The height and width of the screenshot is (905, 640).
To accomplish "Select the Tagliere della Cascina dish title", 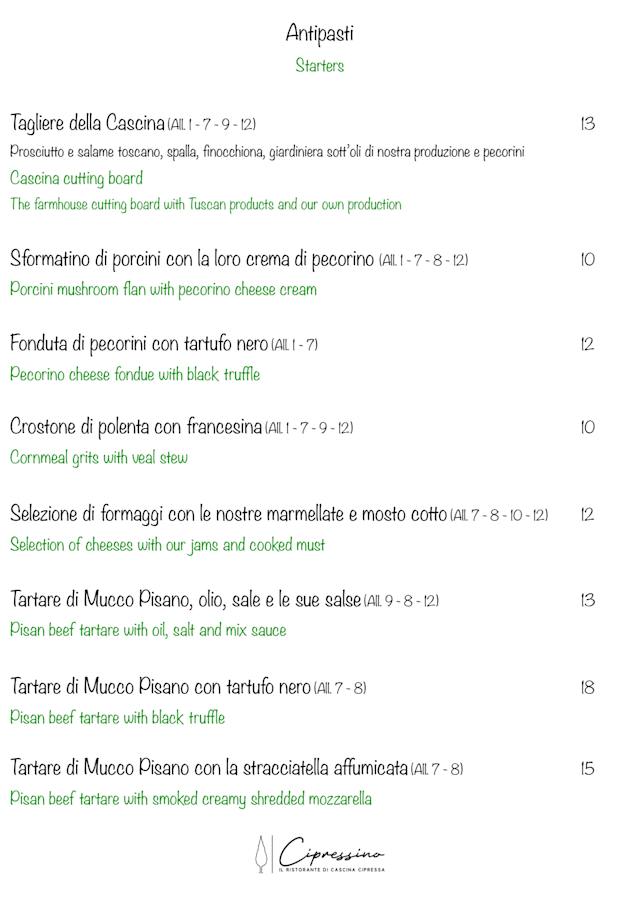I will (x=87, y=124).
